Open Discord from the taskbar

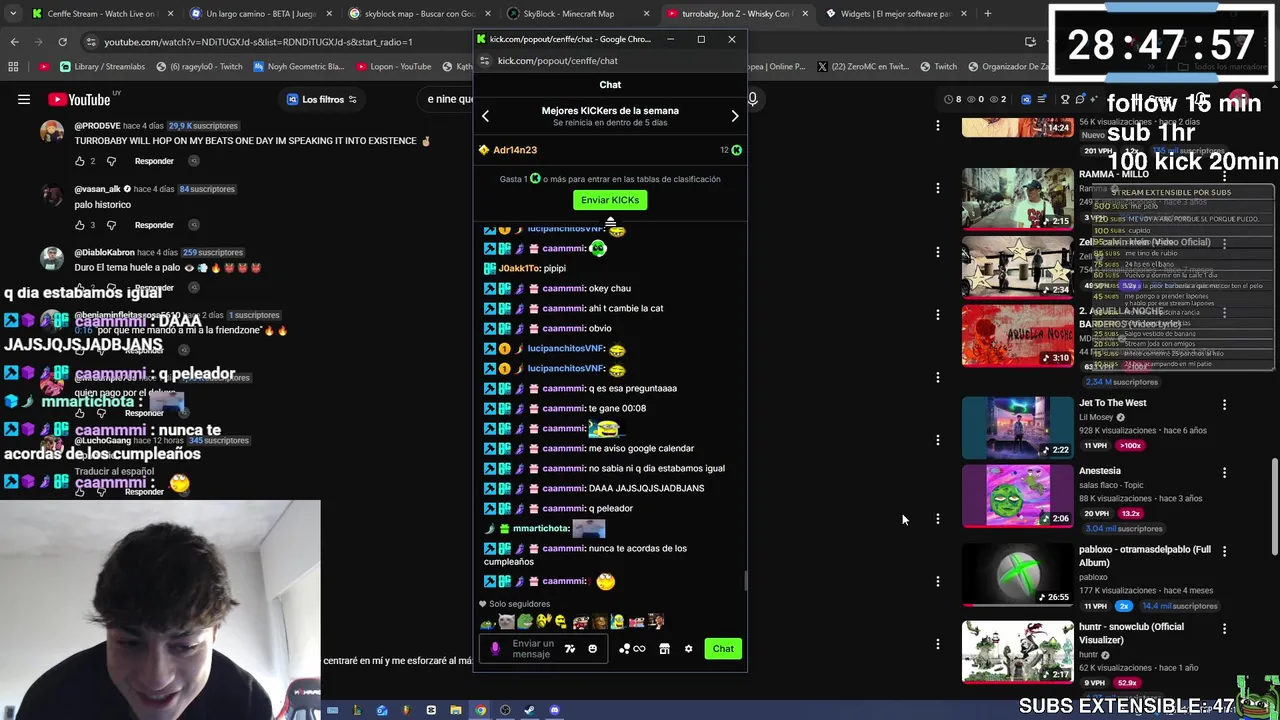[554, 710]
